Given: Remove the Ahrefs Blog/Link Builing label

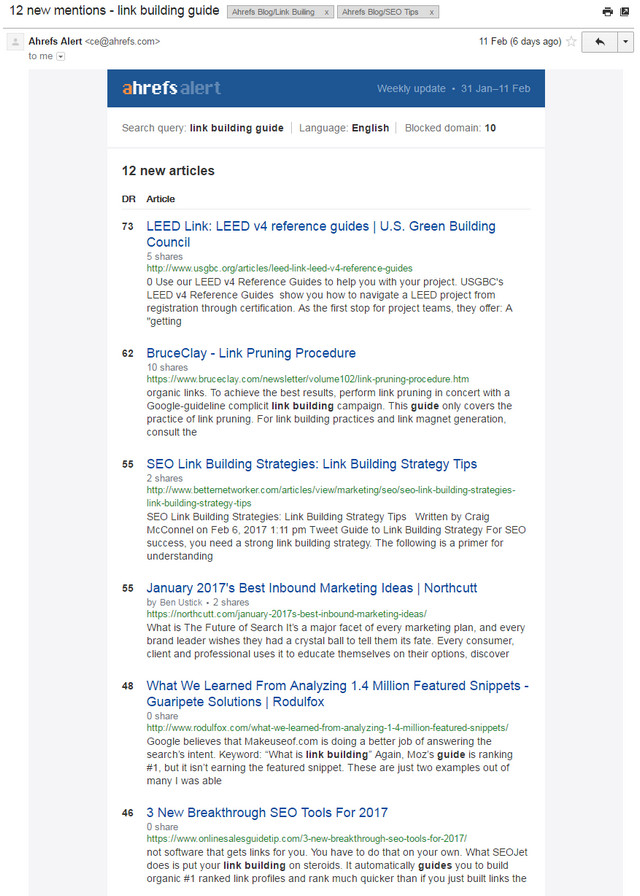Looking at the screenshot, I should tap(326, 12).
